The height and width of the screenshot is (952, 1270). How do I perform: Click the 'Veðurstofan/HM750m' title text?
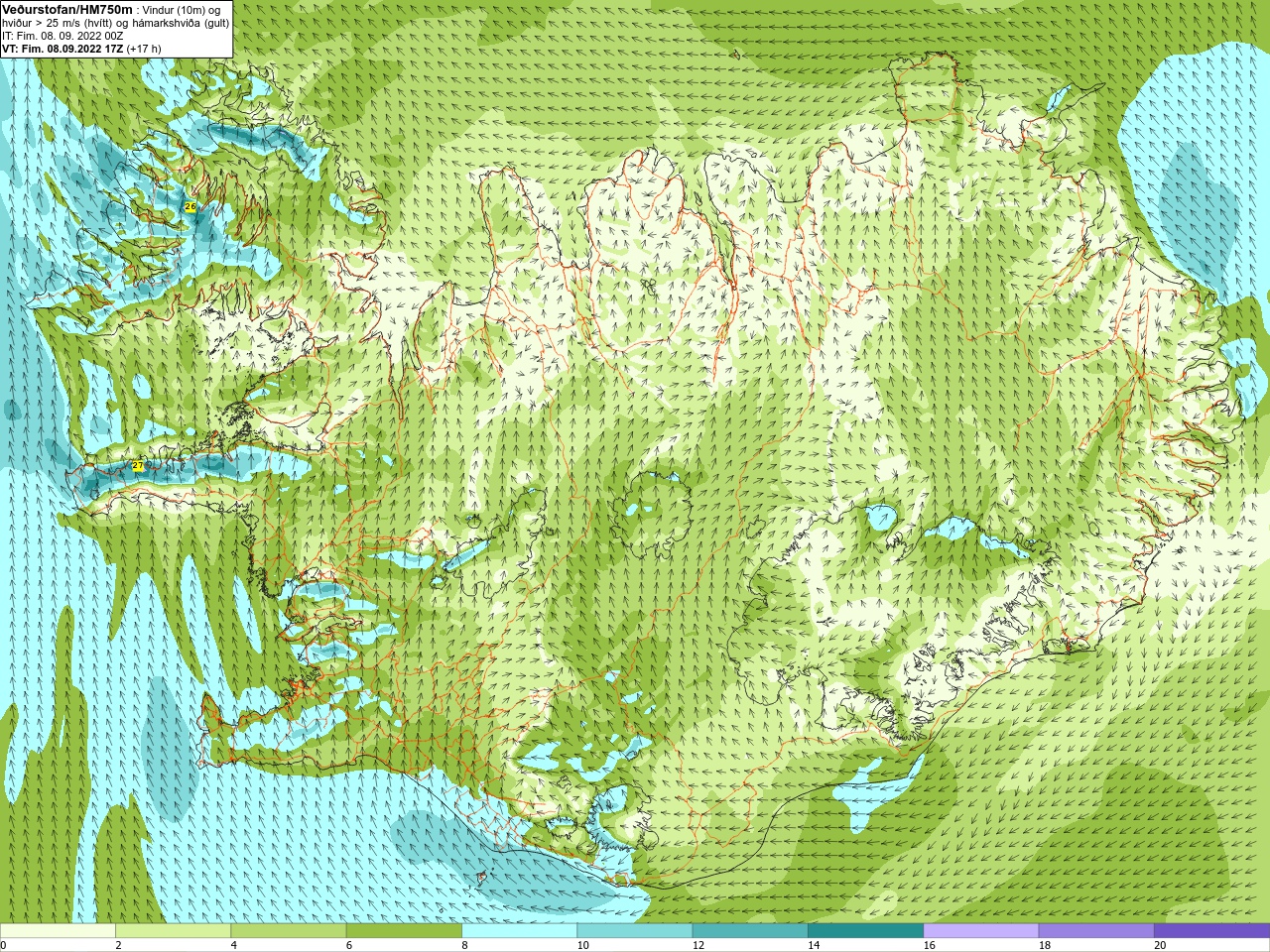(66, 9)
